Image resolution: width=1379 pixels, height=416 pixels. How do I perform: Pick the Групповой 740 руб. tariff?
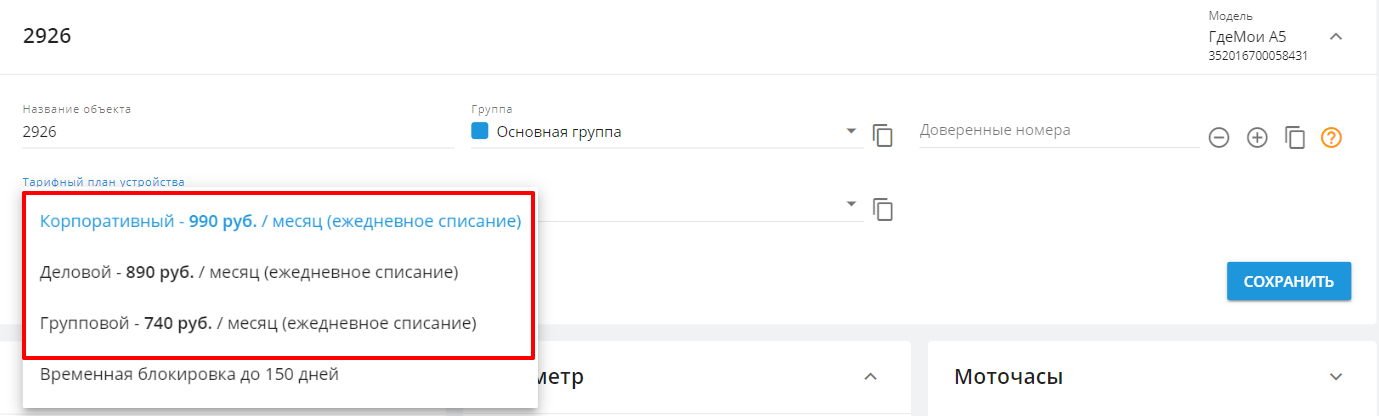coord(258,323)
